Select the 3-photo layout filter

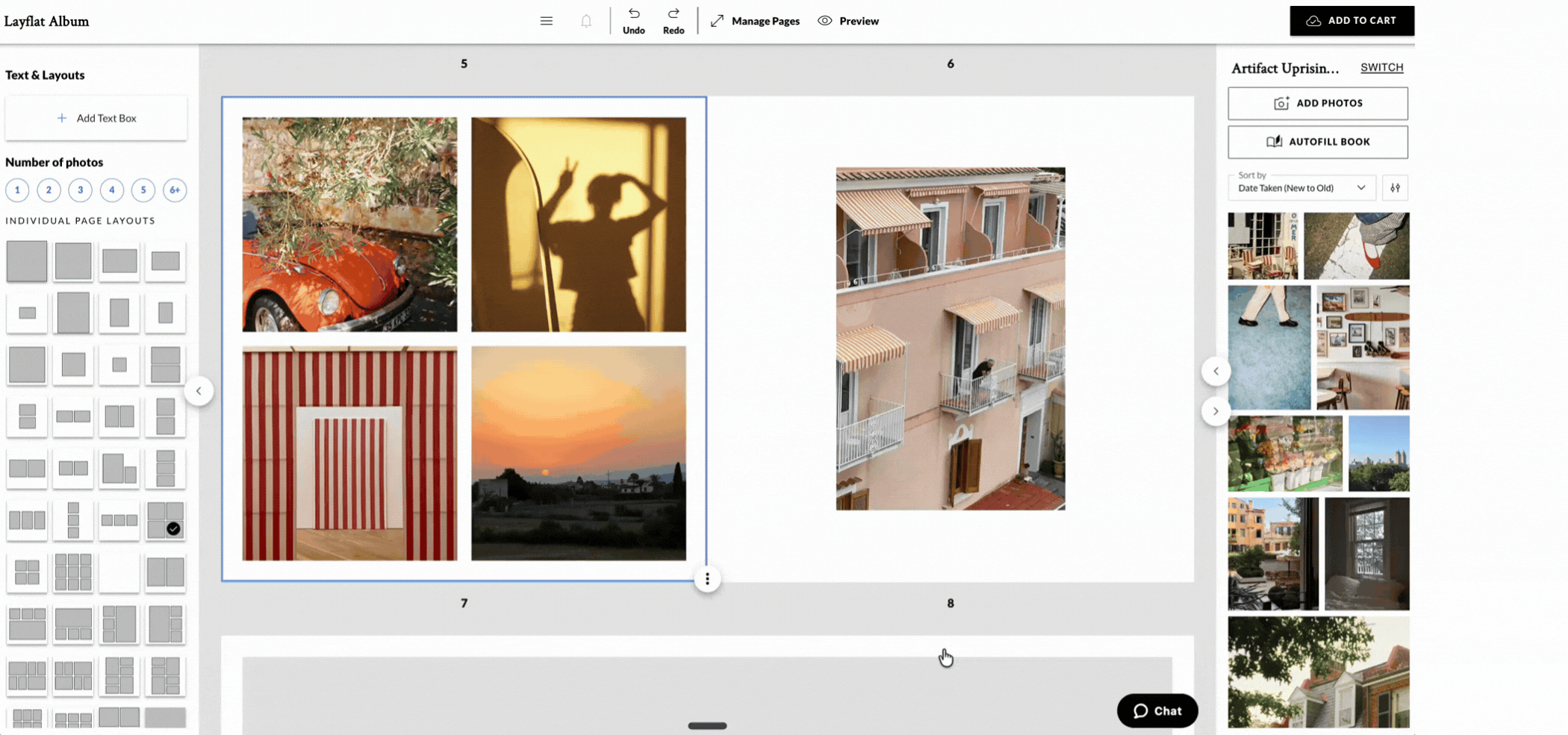80,190
